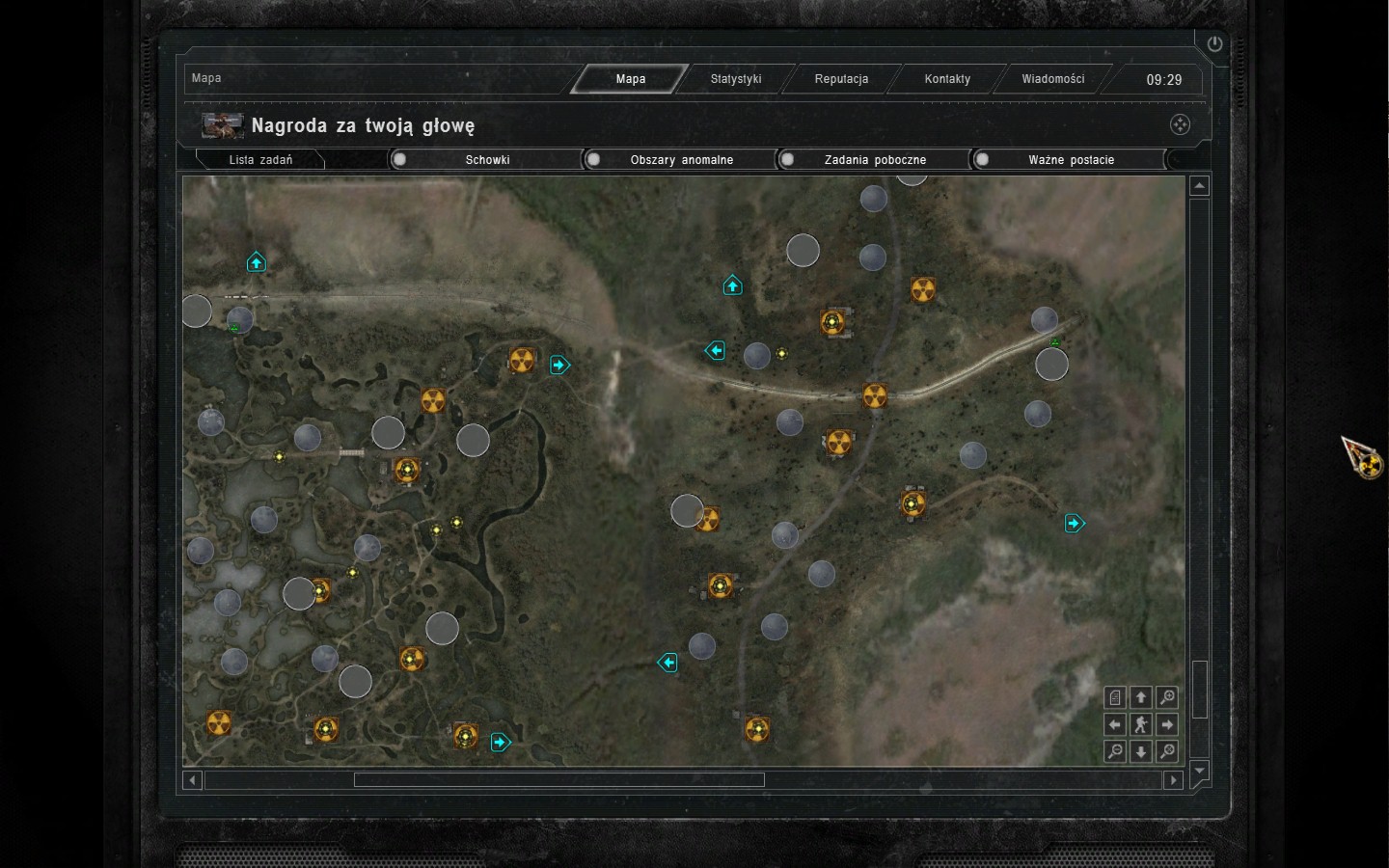This screenshot has height=868, width=1389.
Task: Click horizontal scrollbar right arrow
Action: click(1173, 779)
